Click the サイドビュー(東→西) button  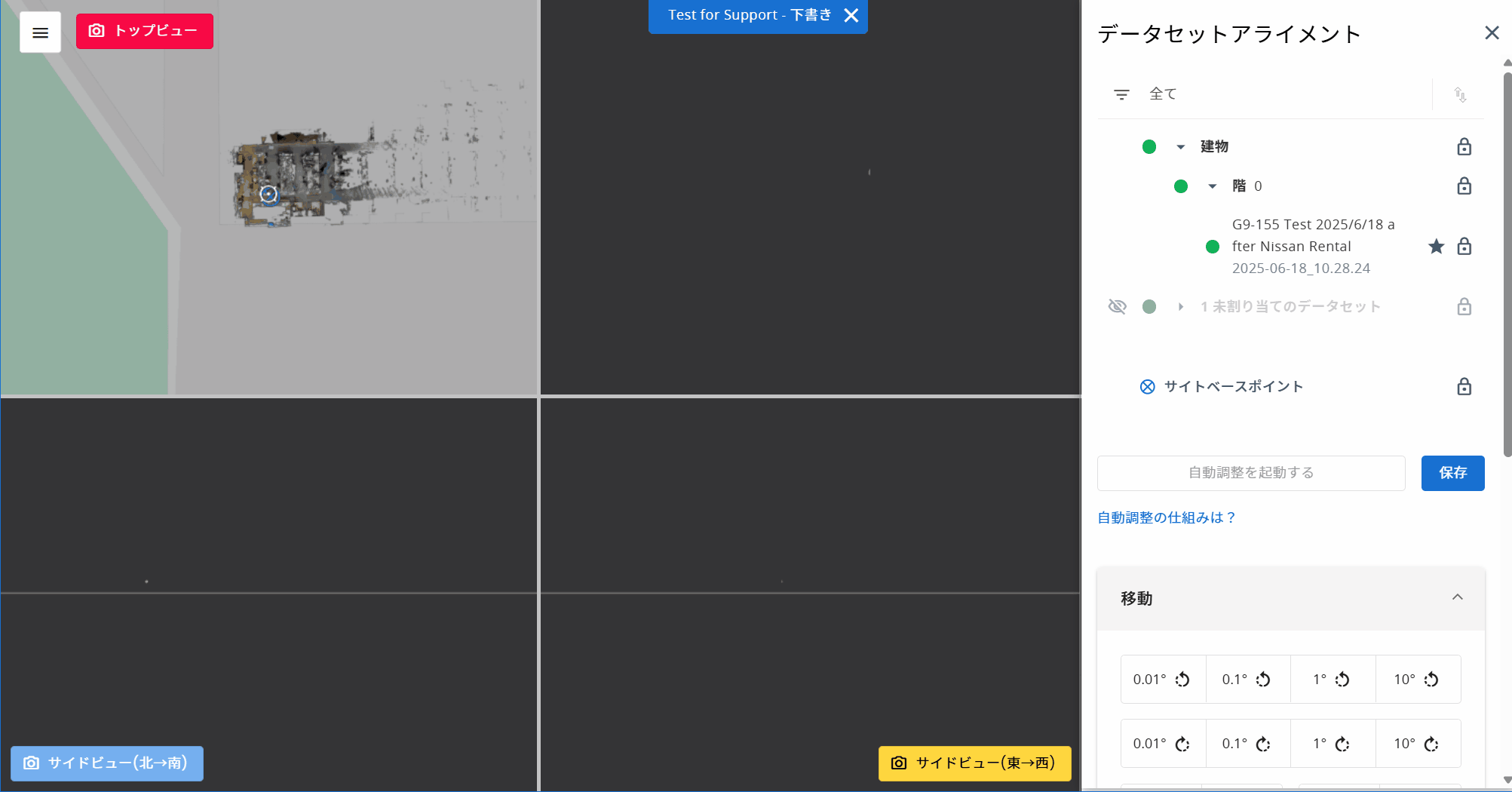click(x=974, y=763)
